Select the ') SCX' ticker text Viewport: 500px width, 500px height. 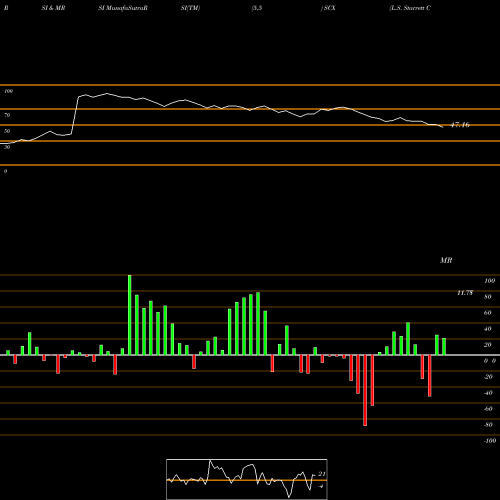[x=328, y=8]
